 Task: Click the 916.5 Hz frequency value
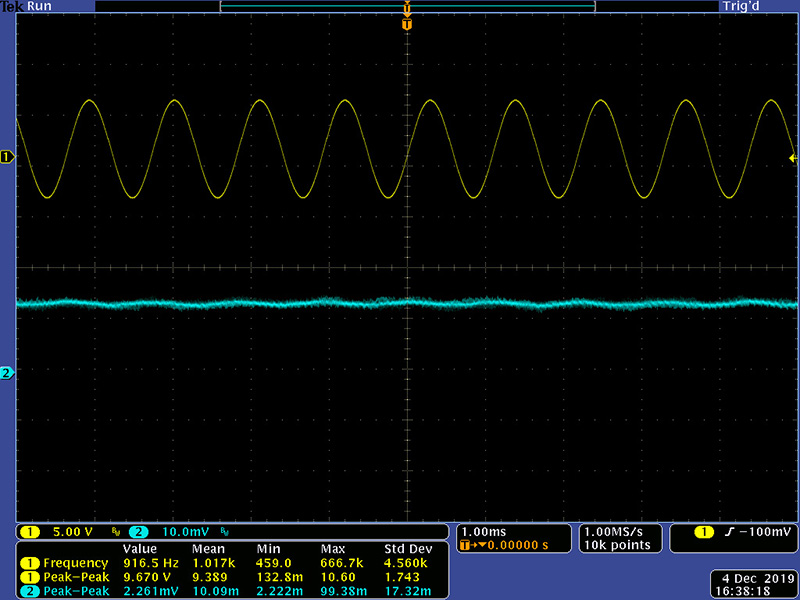pos(151,563)
